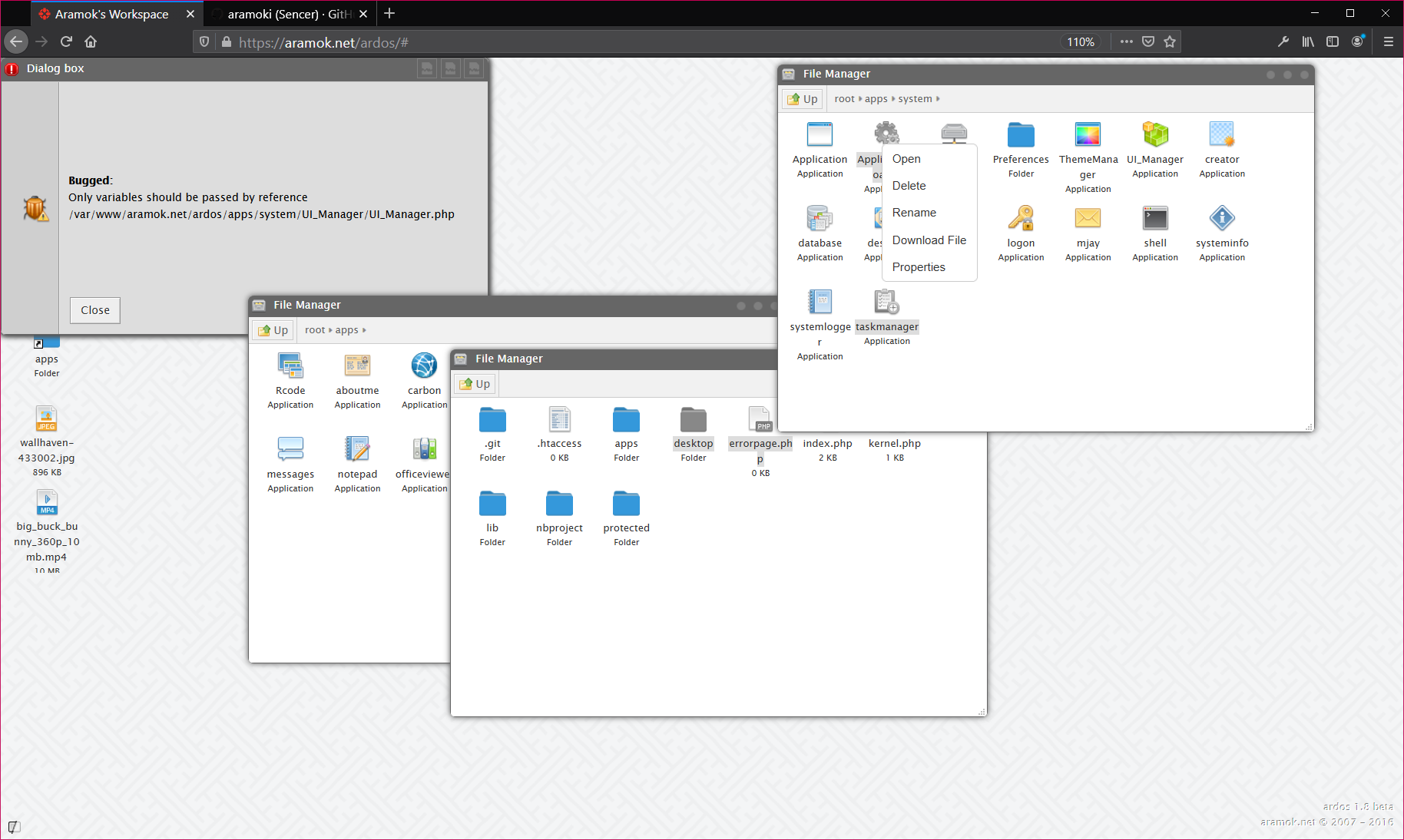This screenshot has width=1404, height=840.
Task: Toggle the browser sidebar view
Action: [1333, 41]
